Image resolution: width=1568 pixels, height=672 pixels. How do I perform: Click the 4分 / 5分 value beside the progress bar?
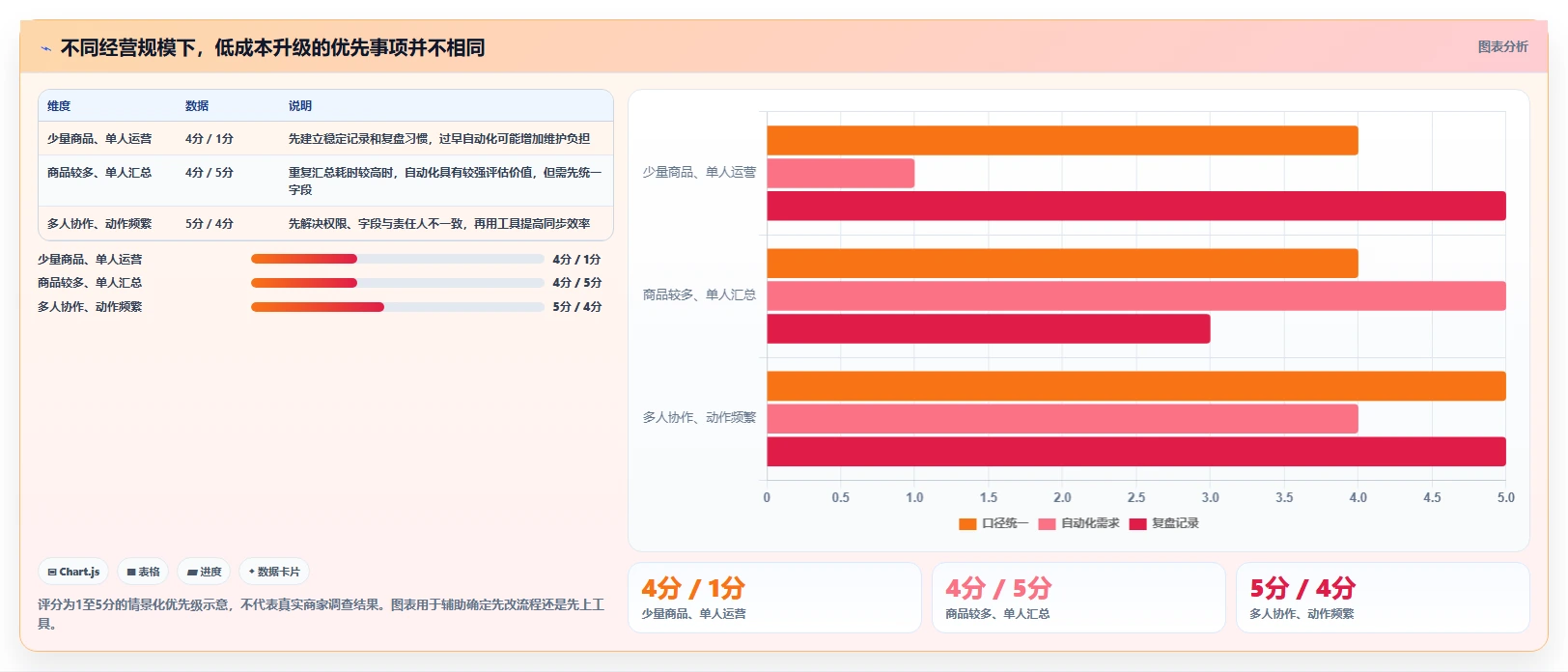tap(576, 283)
